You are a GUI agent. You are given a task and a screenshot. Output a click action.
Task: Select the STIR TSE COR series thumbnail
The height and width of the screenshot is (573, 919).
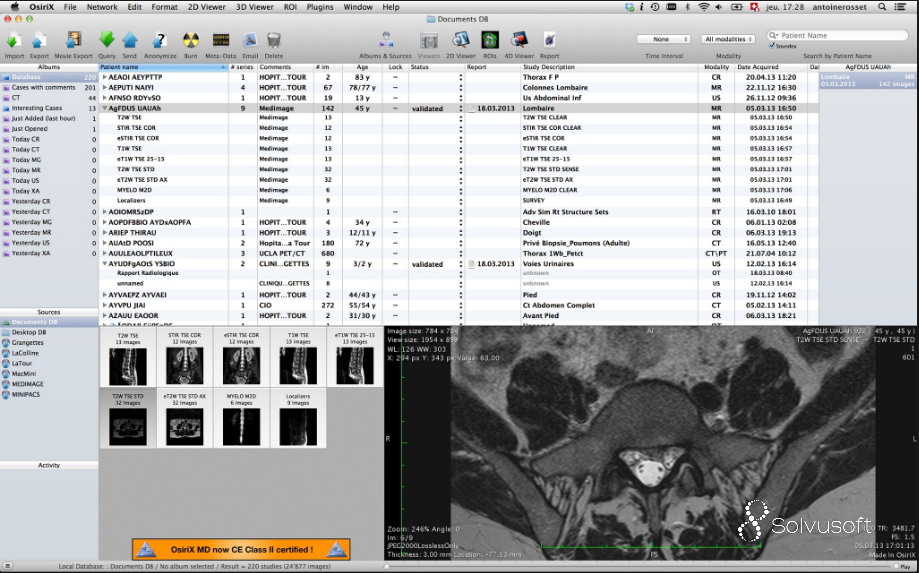[185, 357]
